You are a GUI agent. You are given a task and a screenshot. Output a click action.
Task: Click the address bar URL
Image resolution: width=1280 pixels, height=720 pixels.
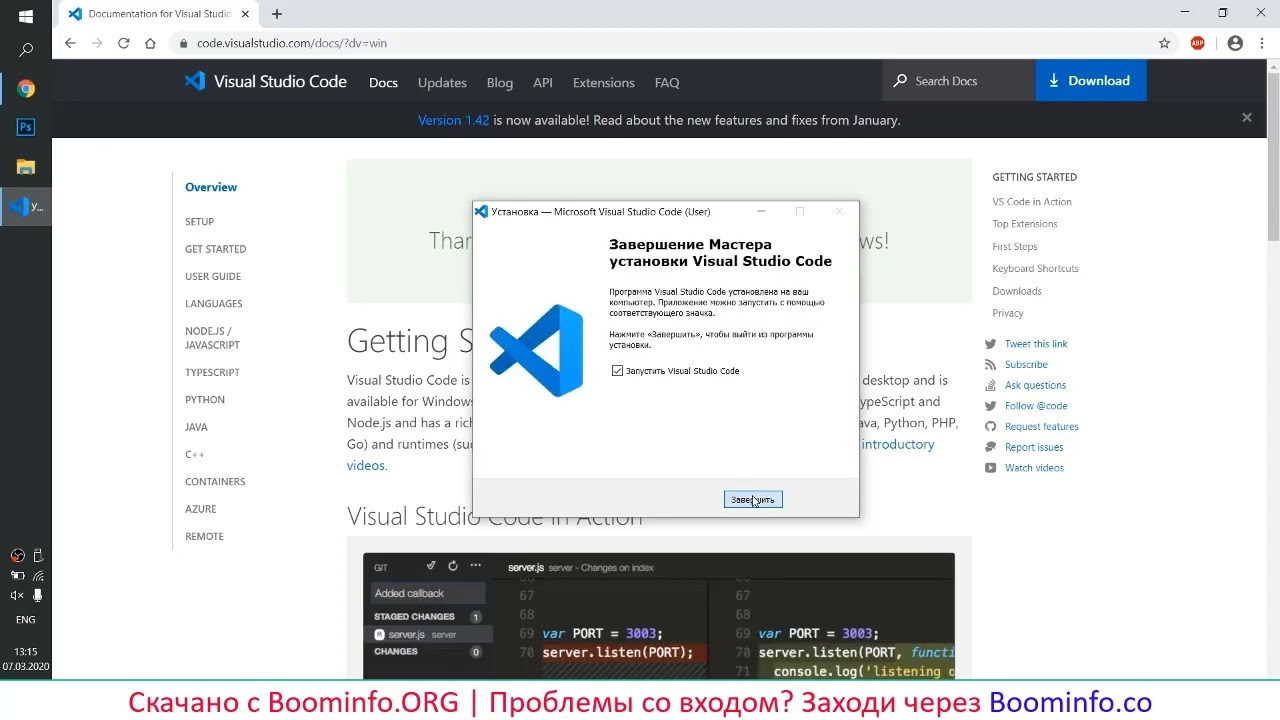coord(292,43)
